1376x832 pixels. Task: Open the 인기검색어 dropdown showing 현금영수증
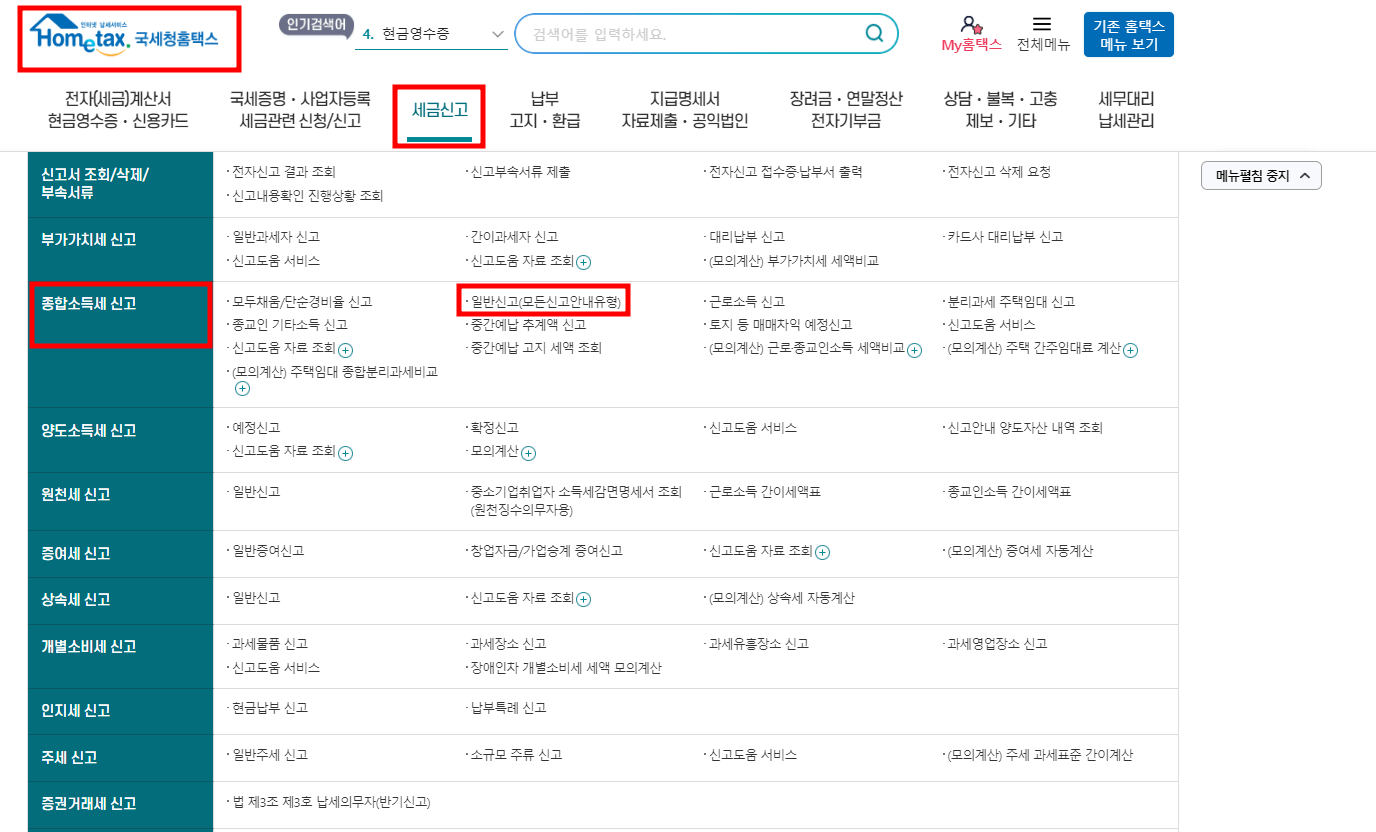click(x=431, y=34)
